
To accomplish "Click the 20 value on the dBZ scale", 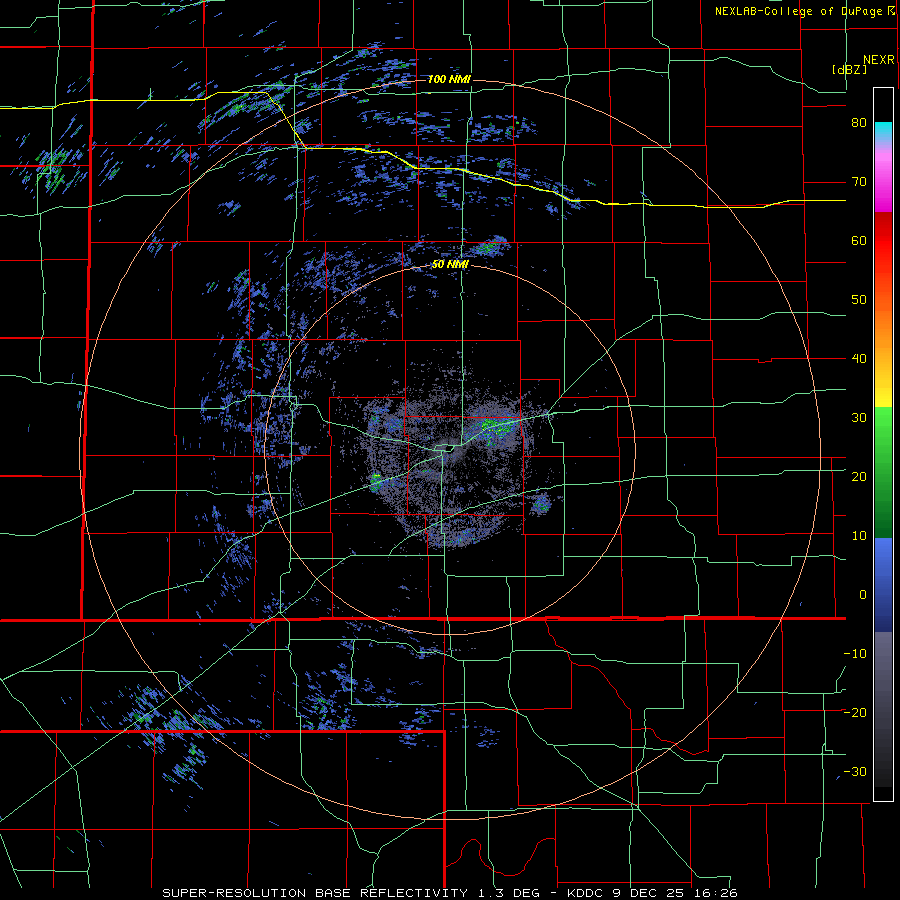I will [x=859, y=477].
